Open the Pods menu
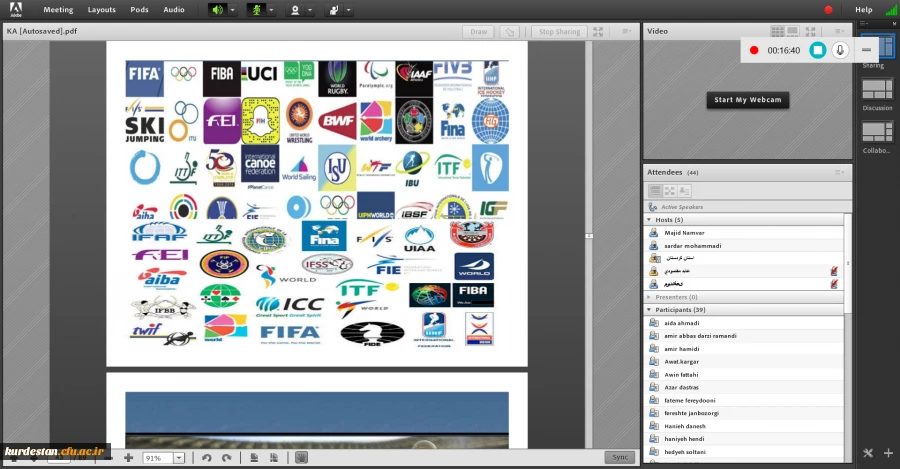900x469 pixels. point(139,9)
